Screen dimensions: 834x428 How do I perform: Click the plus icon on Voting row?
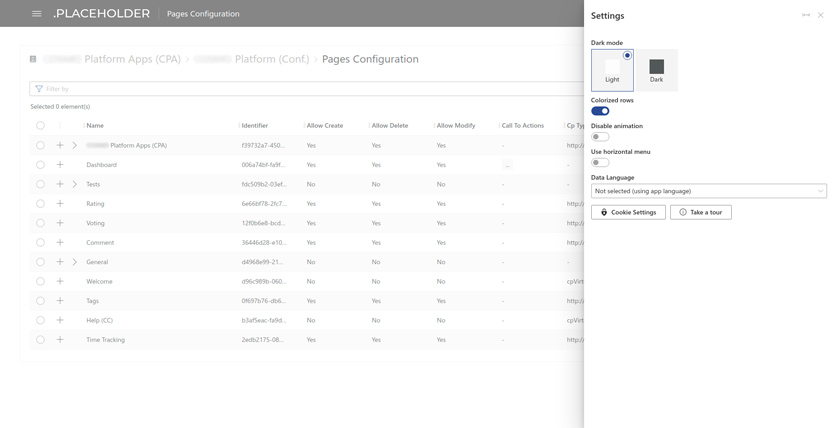click(60, 223)
